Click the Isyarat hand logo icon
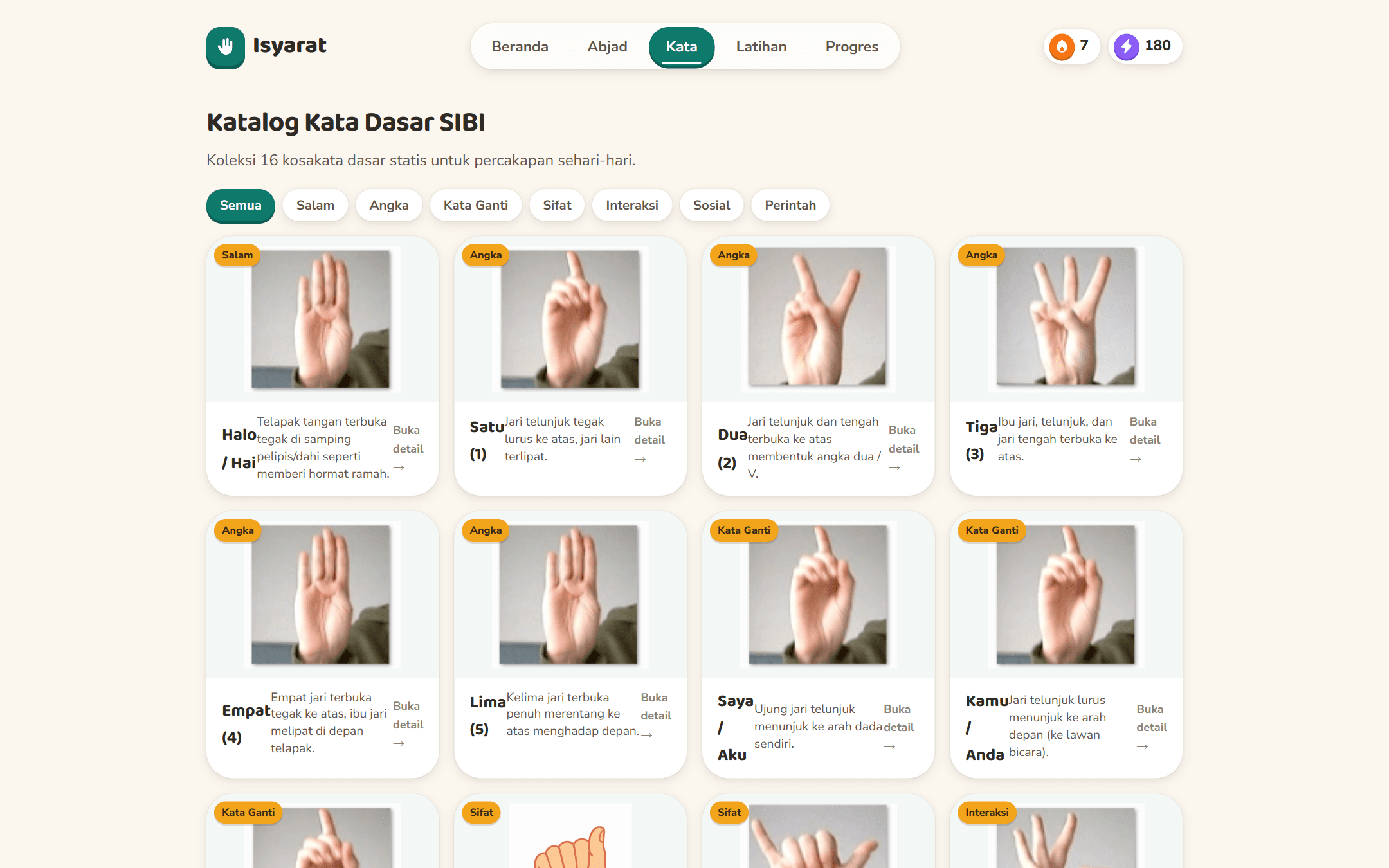 225,47
